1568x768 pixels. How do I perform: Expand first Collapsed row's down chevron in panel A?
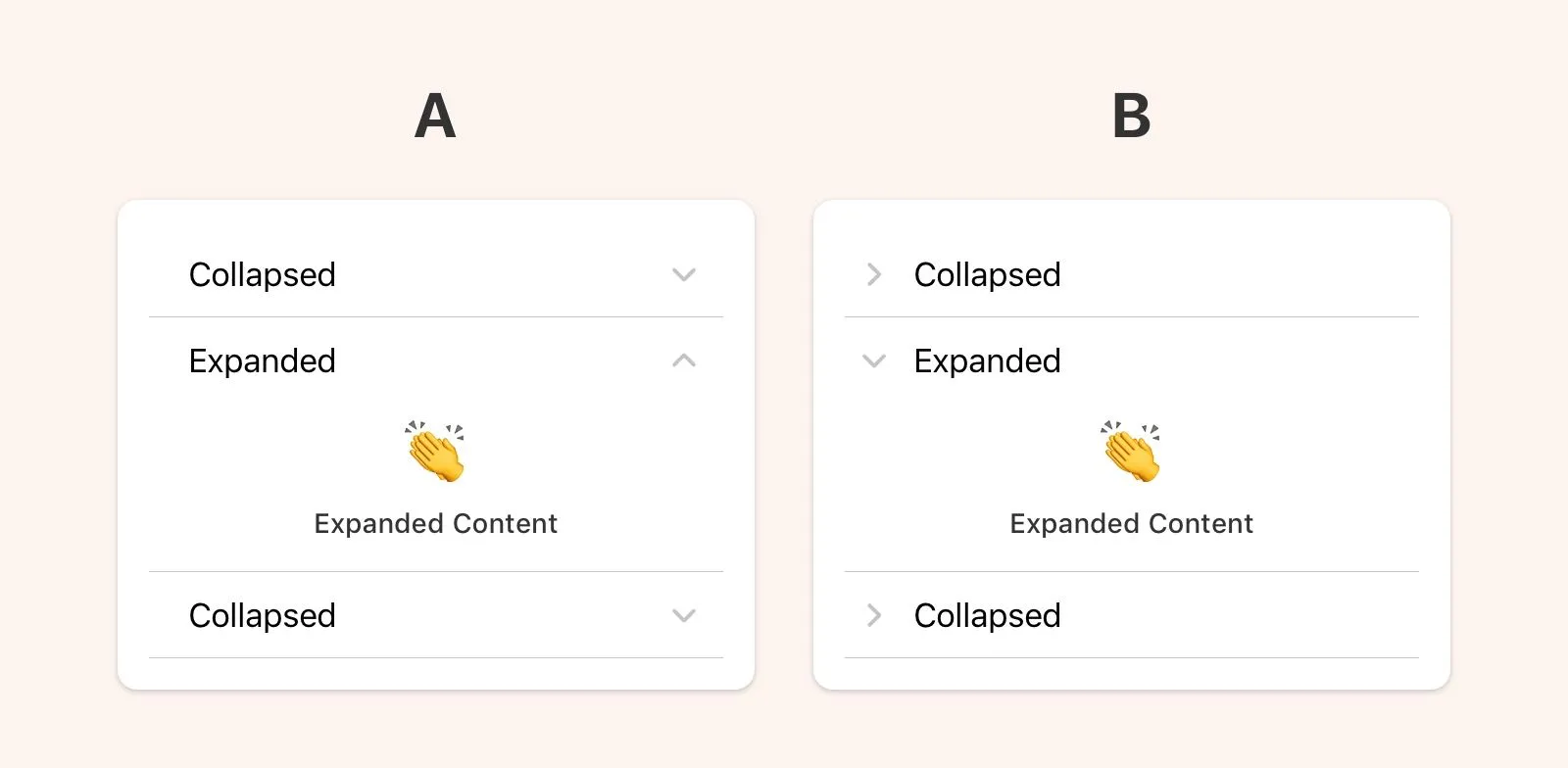click(x=684, y=275)
